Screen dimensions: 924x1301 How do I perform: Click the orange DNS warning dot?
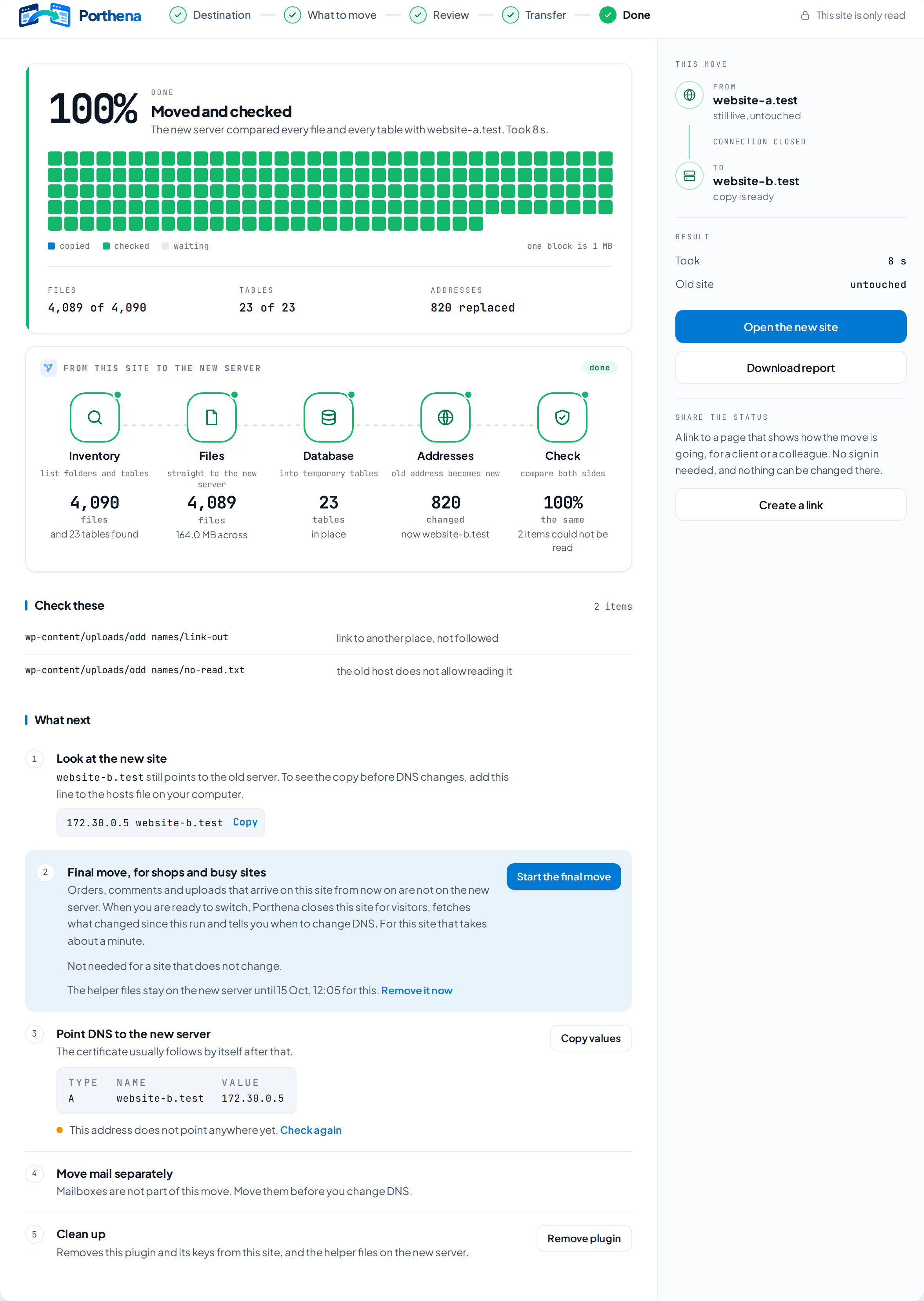tap(59, 1130)
